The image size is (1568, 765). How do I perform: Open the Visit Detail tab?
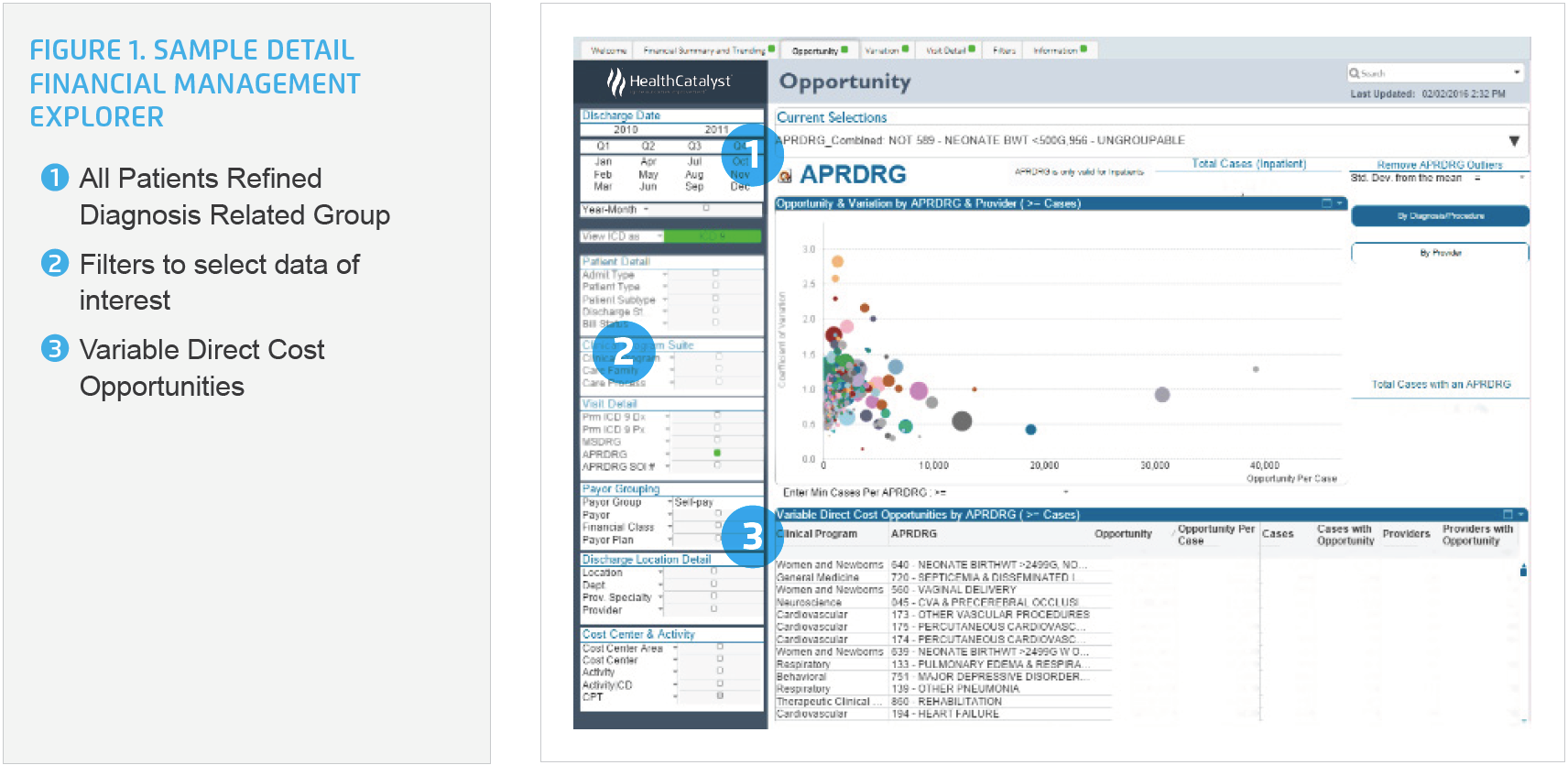click(950, 50)
